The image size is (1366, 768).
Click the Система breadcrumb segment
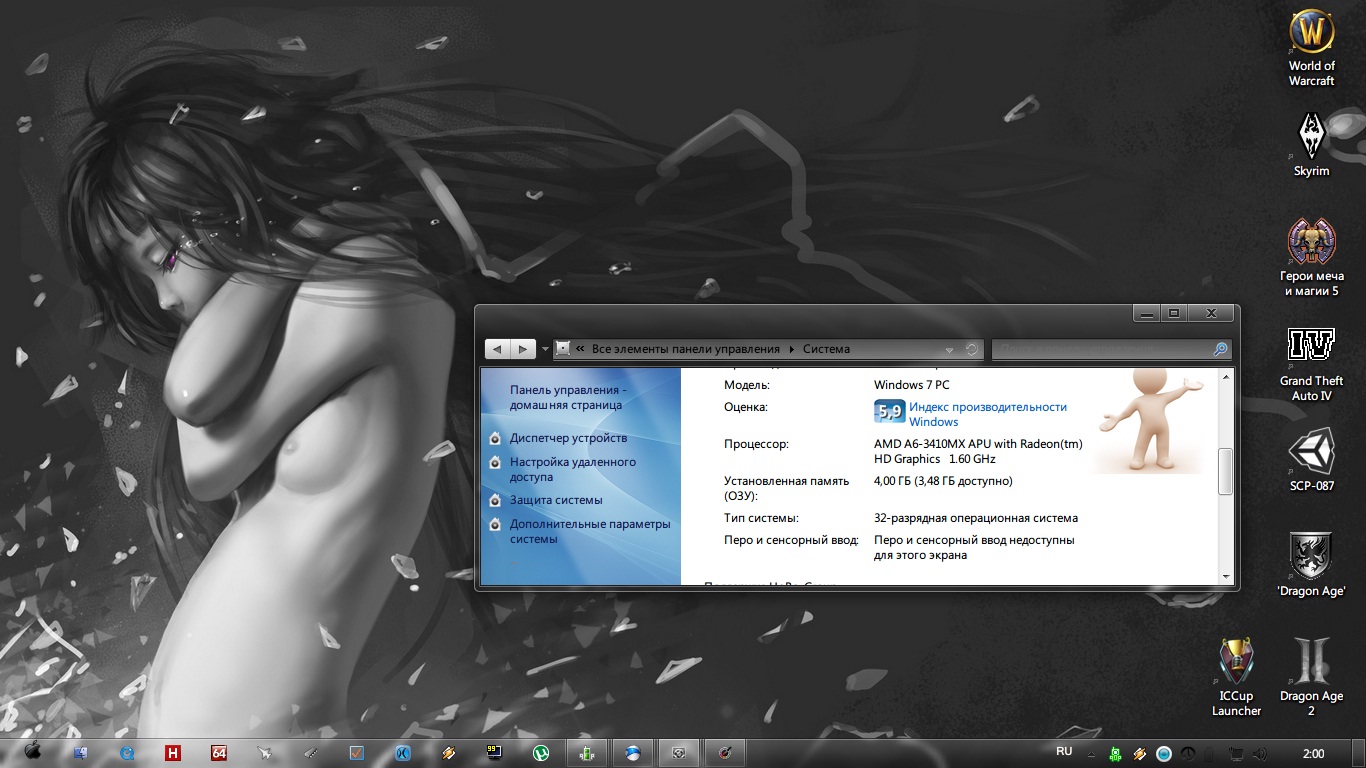point(826,349)
